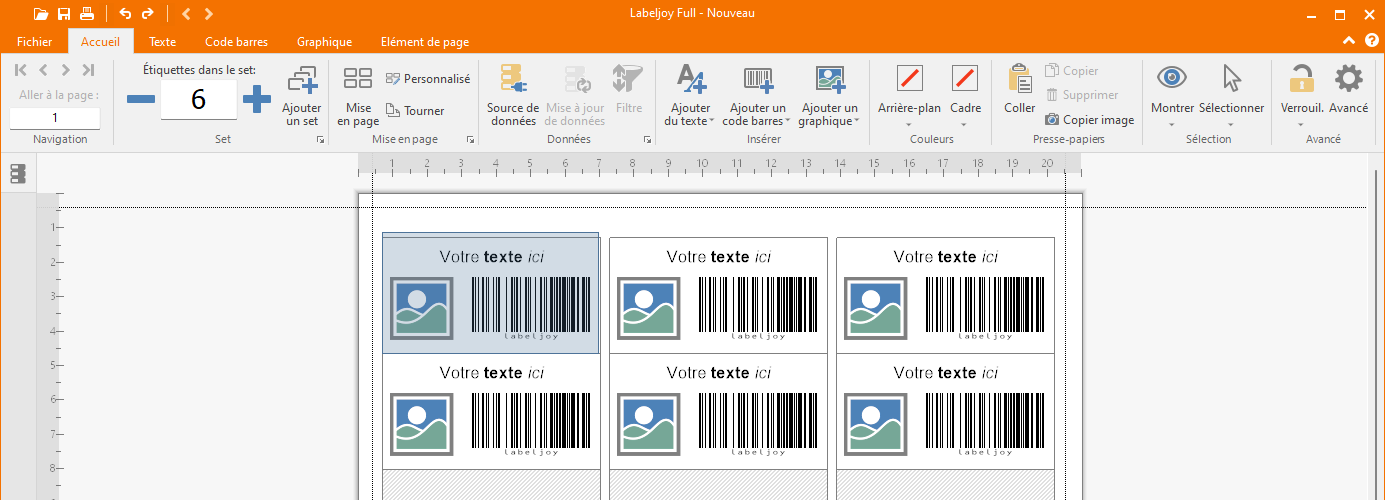Open Mise en page group dialog launcher
Viewport: 1385px width, 500px height.
coord(471,140)
